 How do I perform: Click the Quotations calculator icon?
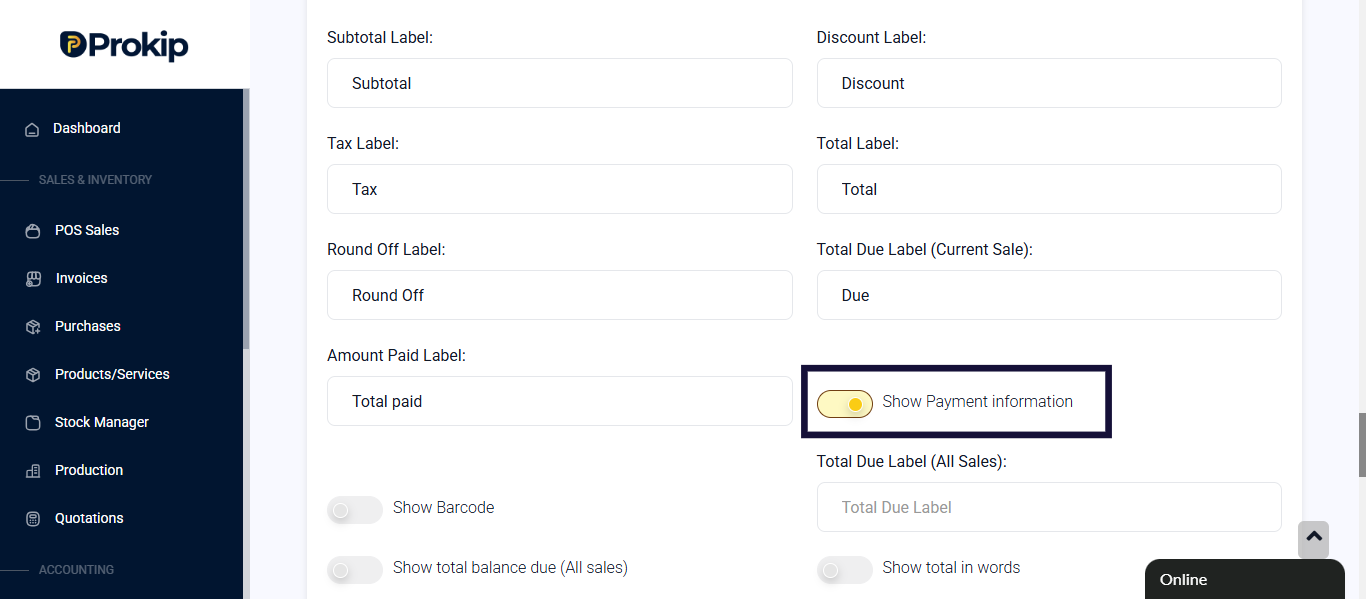(33, 519)
